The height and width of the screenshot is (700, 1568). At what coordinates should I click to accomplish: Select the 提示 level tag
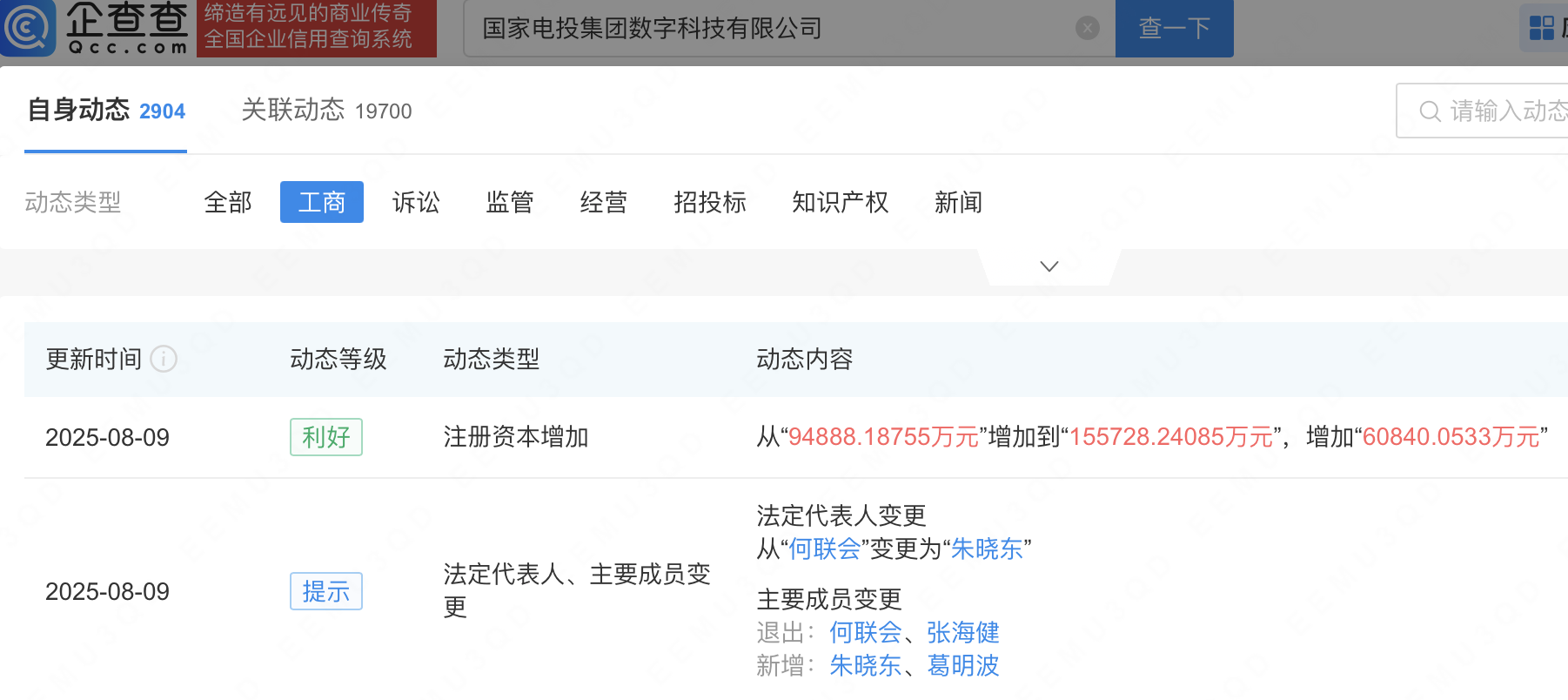click(326, 591)
